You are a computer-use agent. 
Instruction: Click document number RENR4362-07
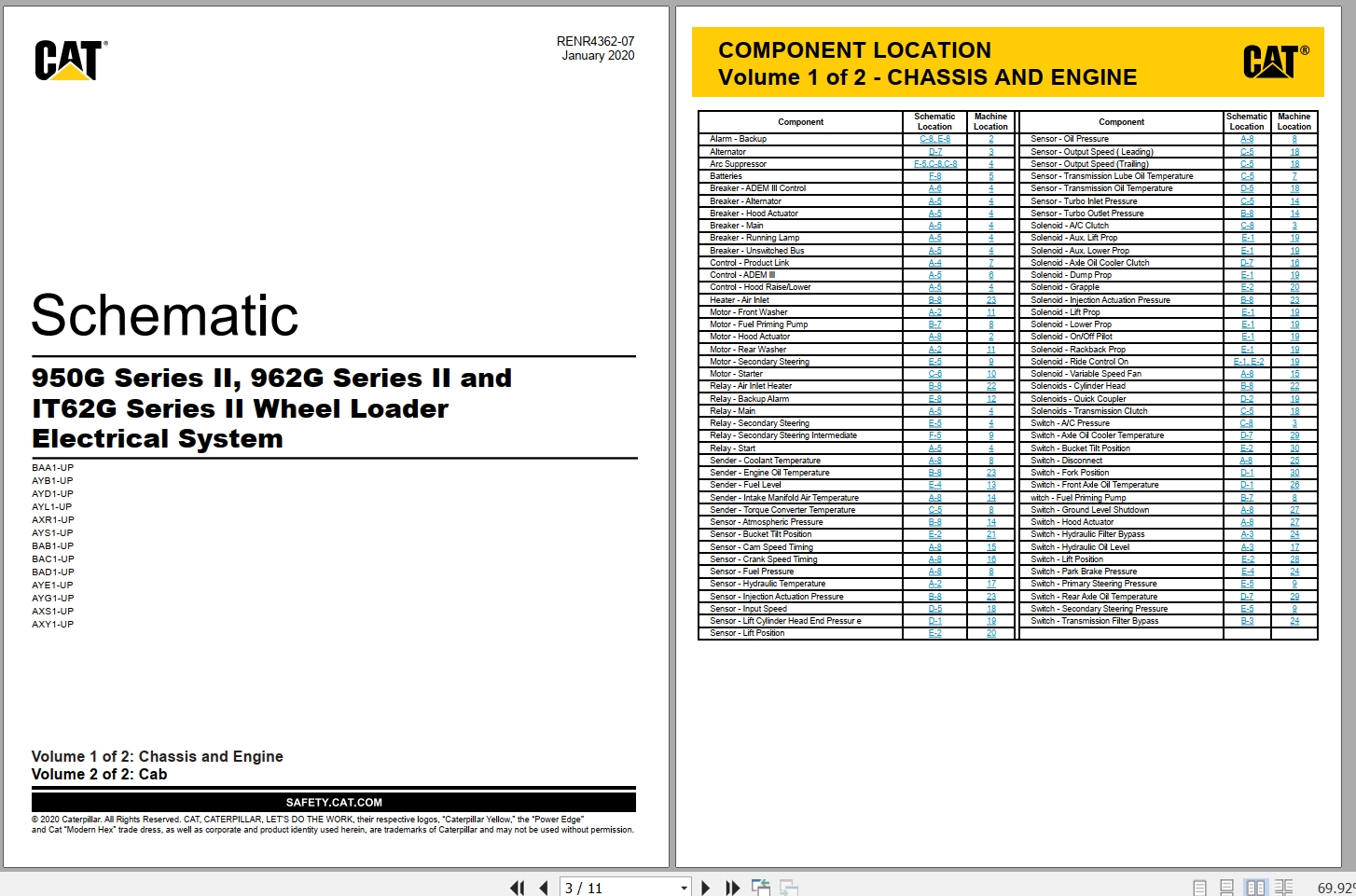(x=595, y=41)
